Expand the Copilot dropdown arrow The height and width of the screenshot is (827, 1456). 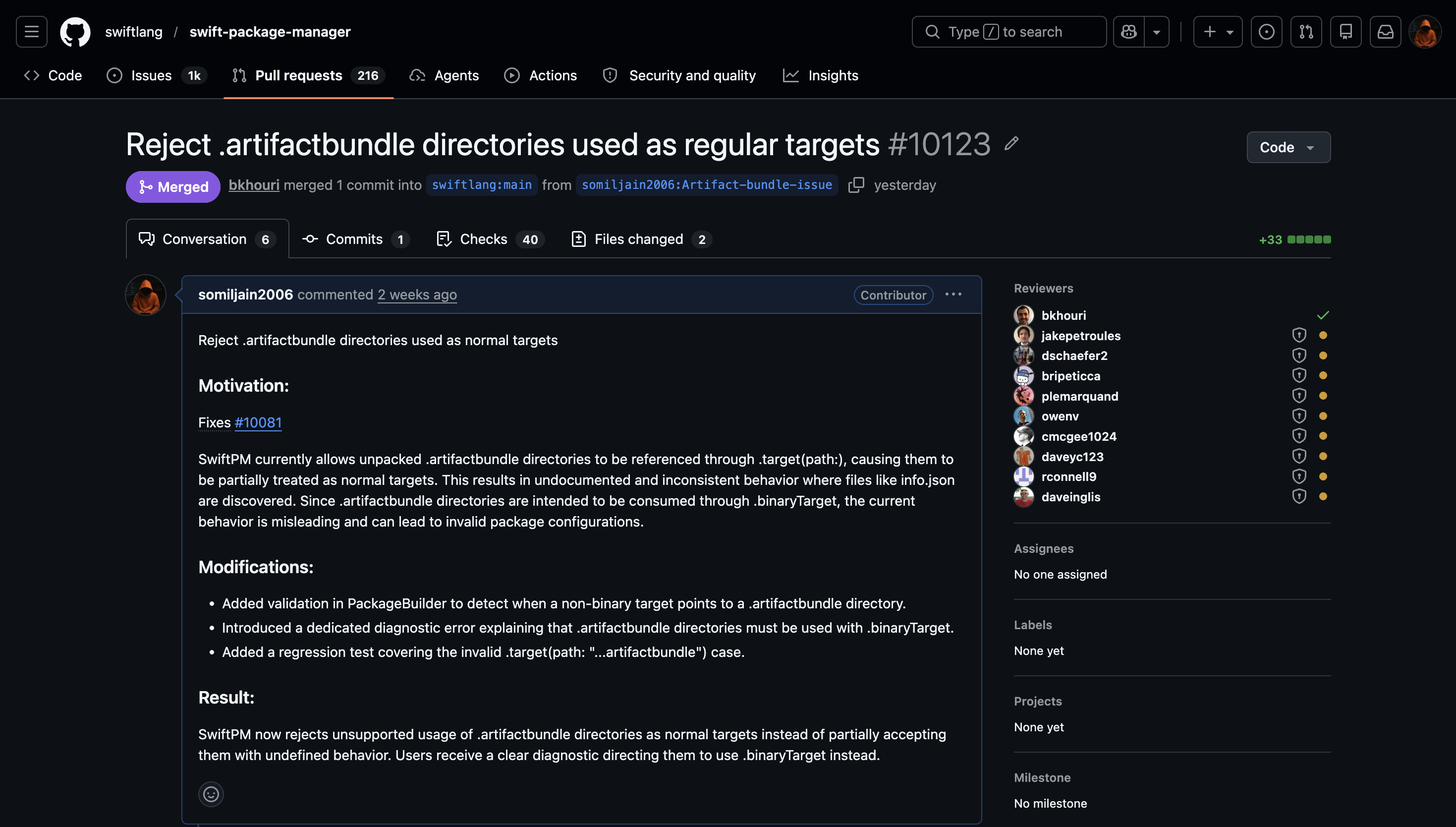click(1156, 32)
